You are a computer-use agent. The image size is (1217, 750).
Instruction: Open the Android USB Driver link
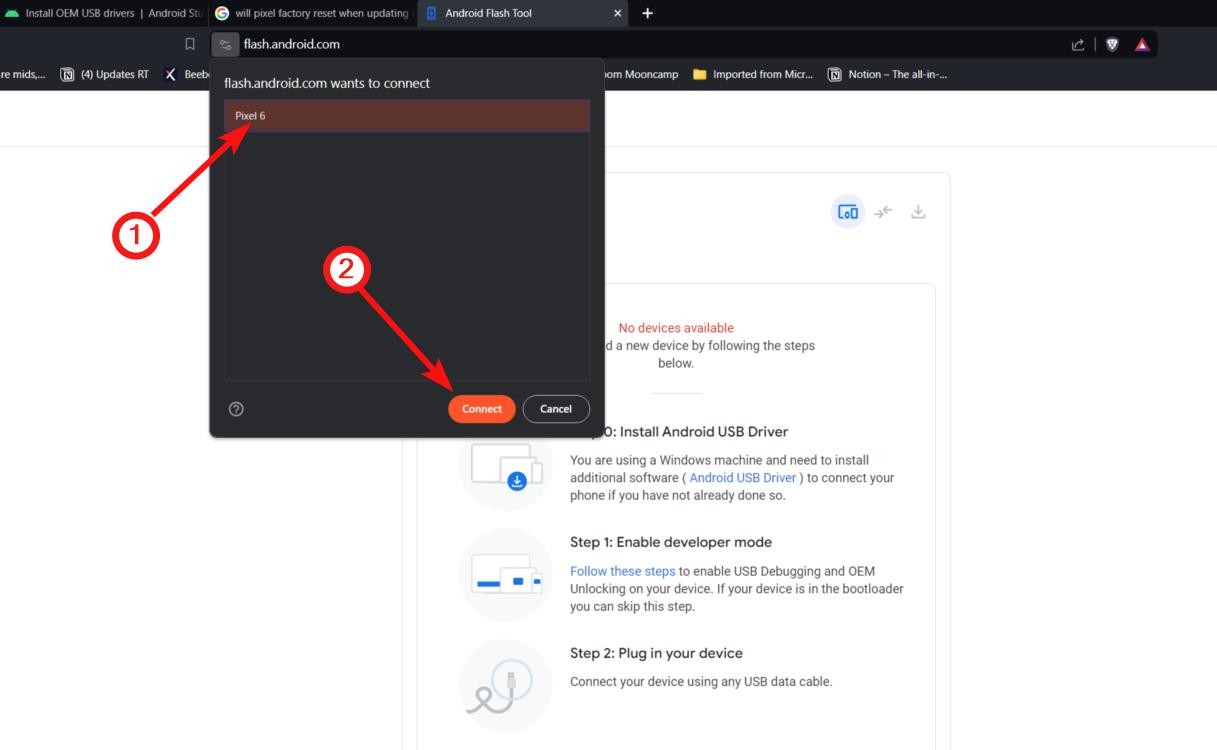[743, 478]
